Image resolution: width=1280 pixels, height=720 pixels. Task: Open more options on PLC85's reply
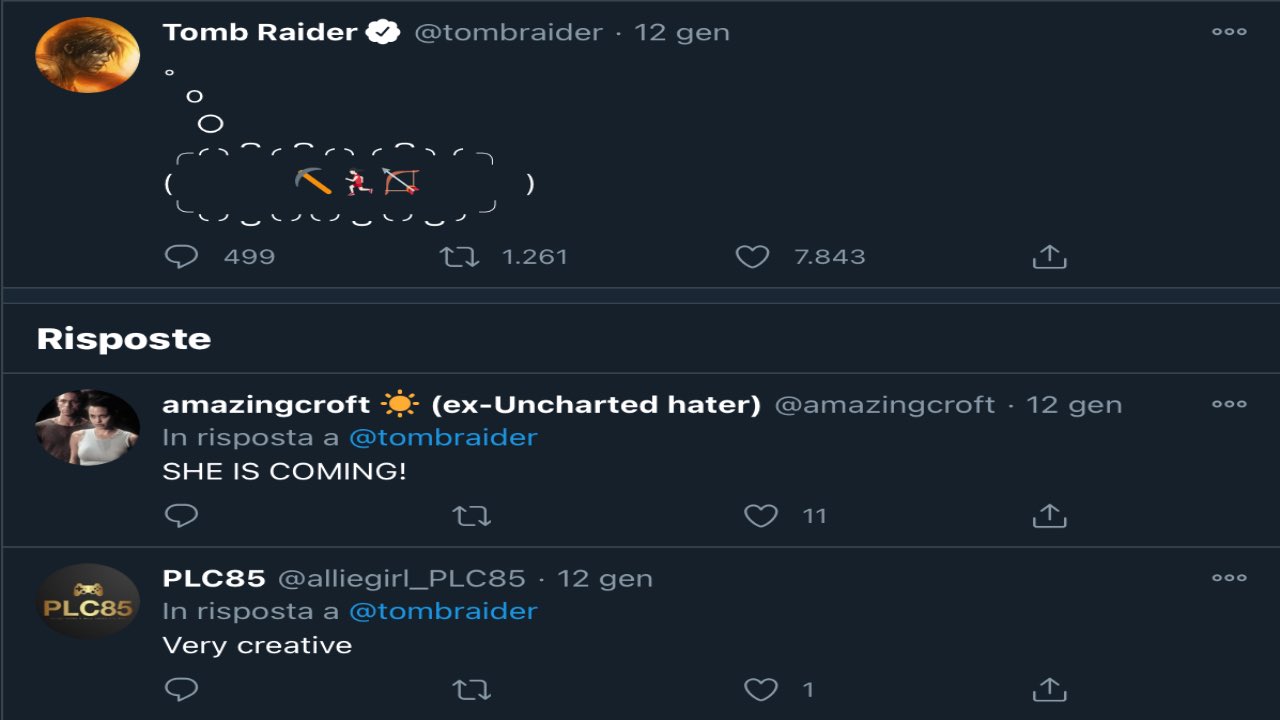(x=1229, y=578)
